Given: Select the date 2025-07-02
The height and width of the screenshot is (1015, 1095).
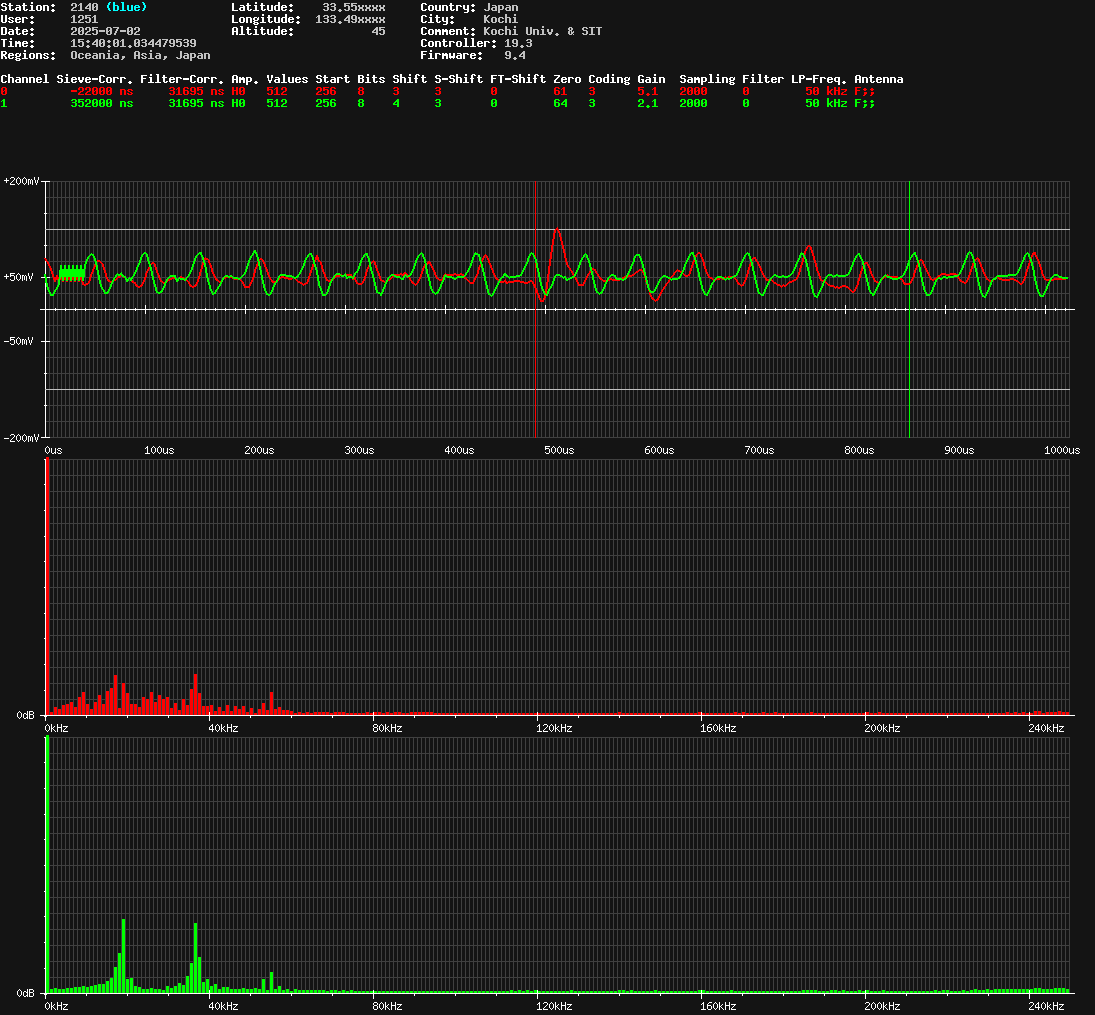Looking at the screenshot, I should 105,31.
